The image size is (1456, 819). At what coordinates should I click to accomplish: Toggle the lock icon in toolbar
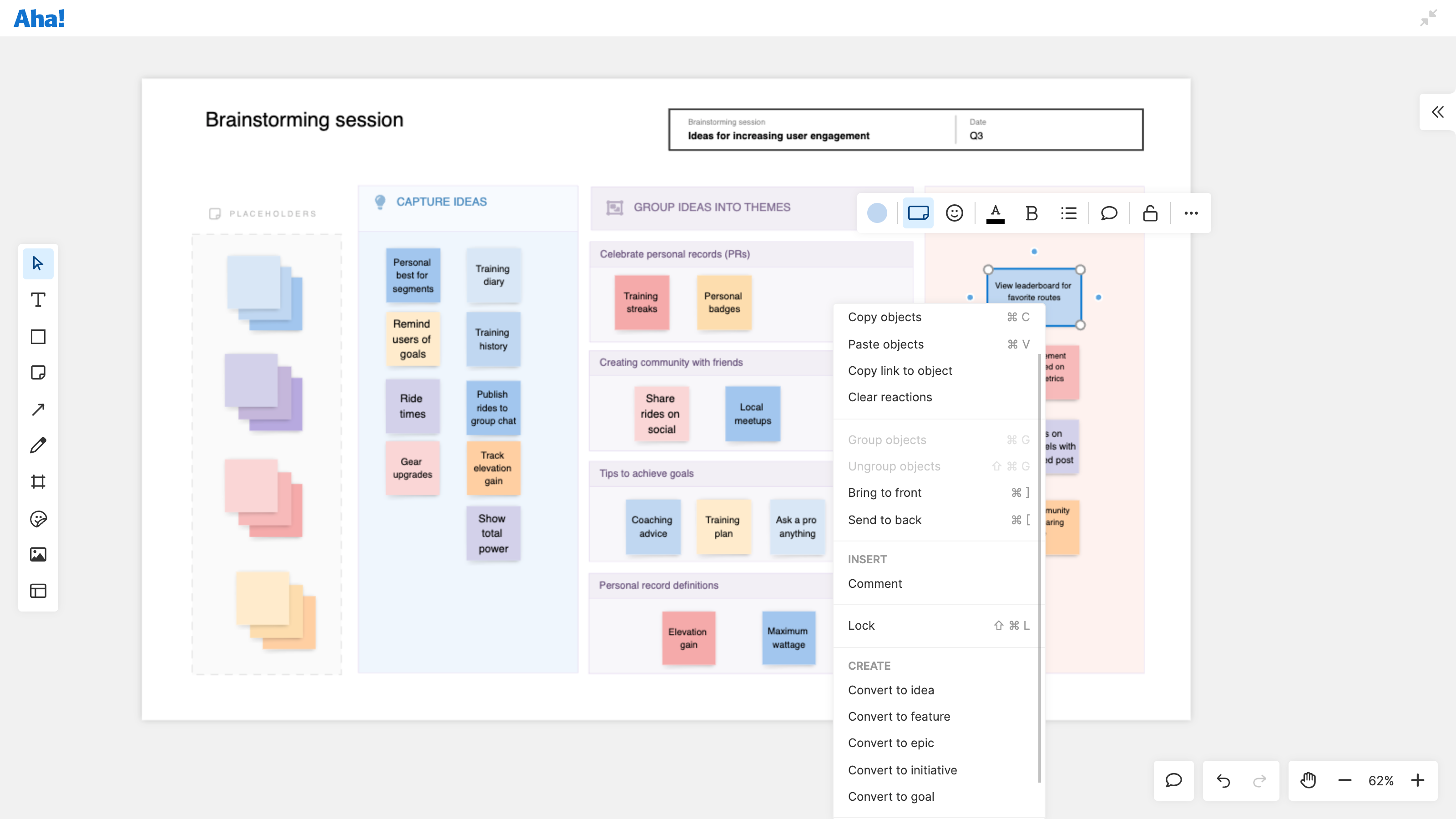click(x=1150, y=213)
